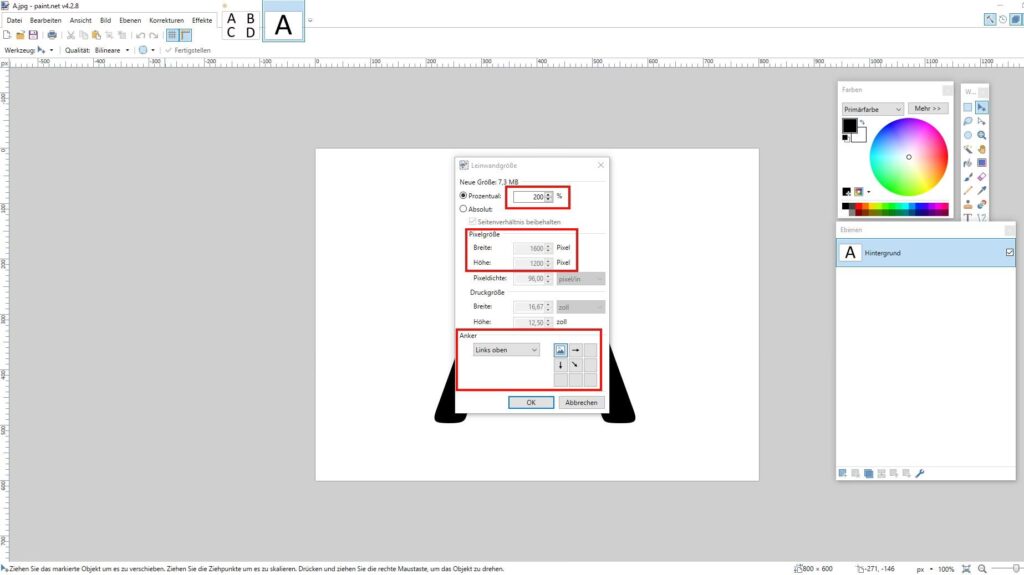Select the Absolut radio button
Viewport: 1024px width, 575px height.
(x=463, y=209)
